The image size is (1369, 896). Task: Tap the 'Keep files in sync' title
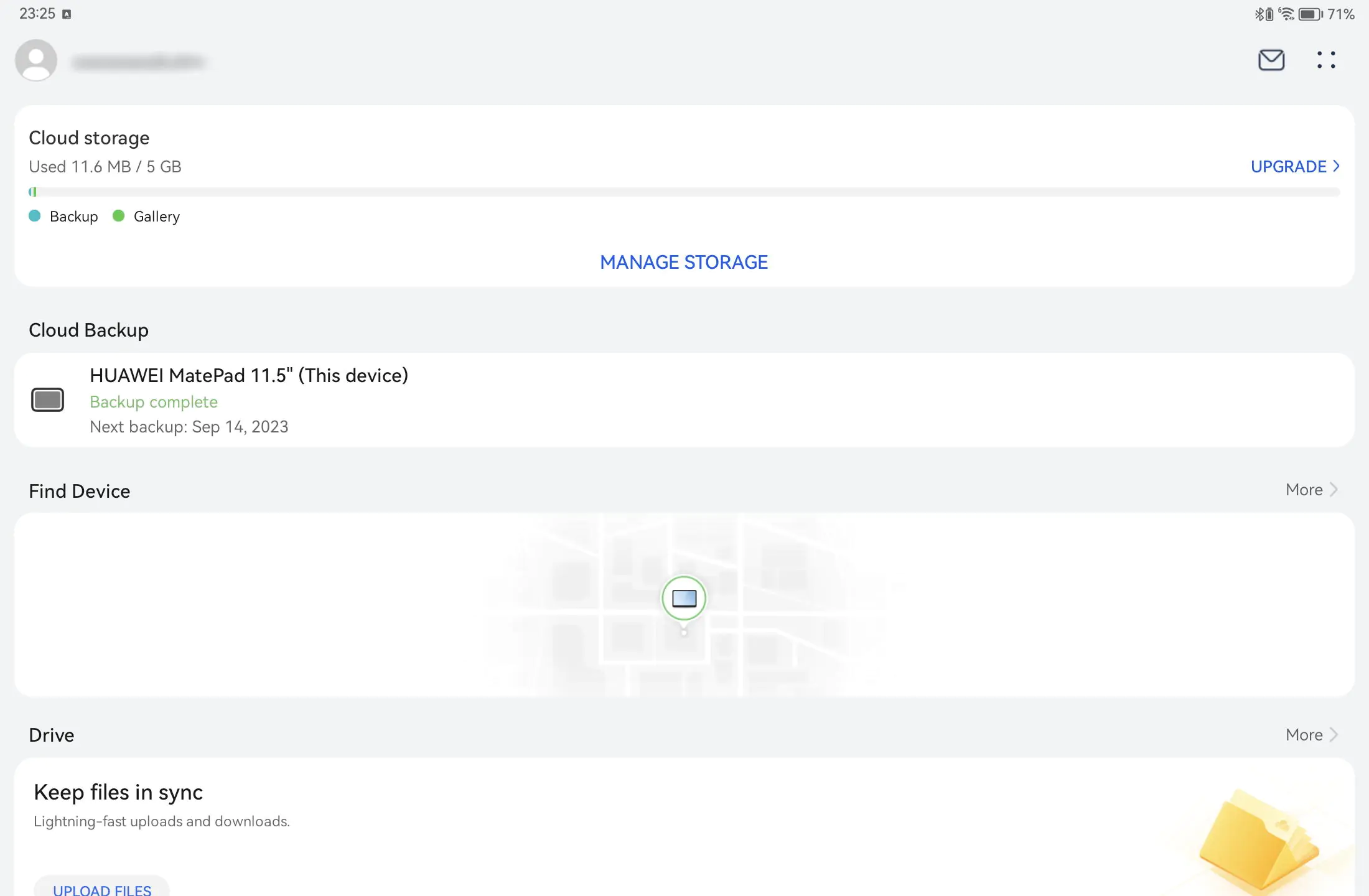click(x=118, y=793)
